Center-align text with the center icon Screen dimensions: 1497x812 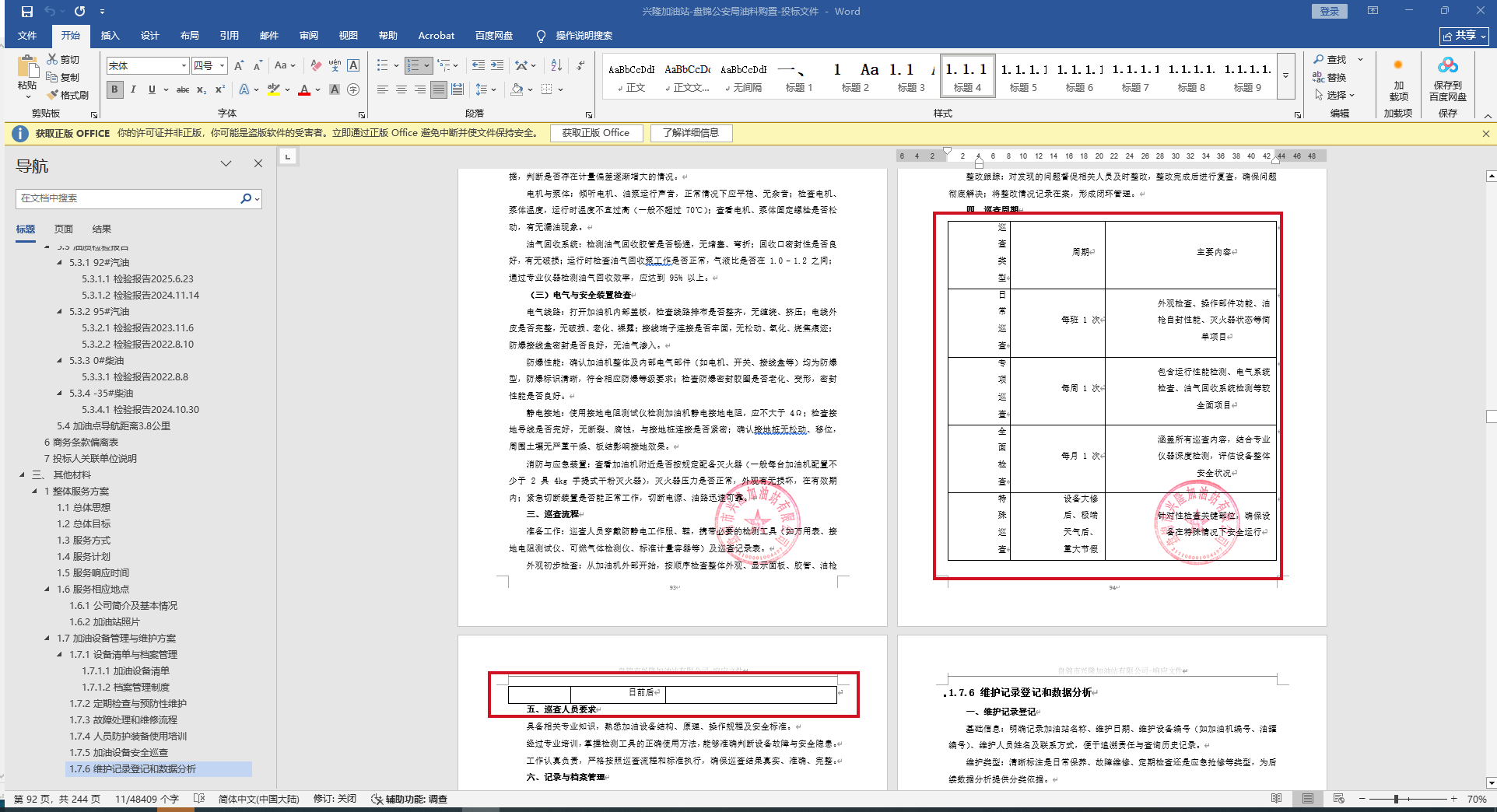(x=401, y=89)
